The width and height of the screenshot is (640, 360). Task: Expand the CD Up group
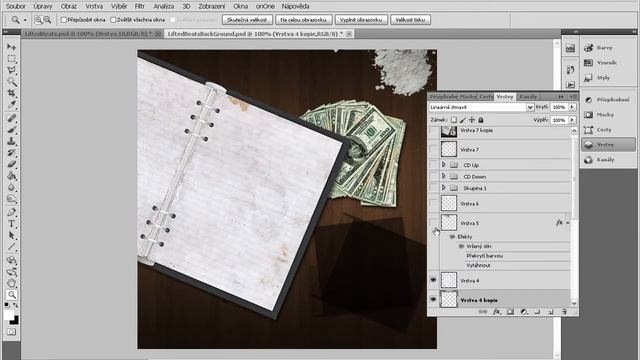tap(444, 165)
